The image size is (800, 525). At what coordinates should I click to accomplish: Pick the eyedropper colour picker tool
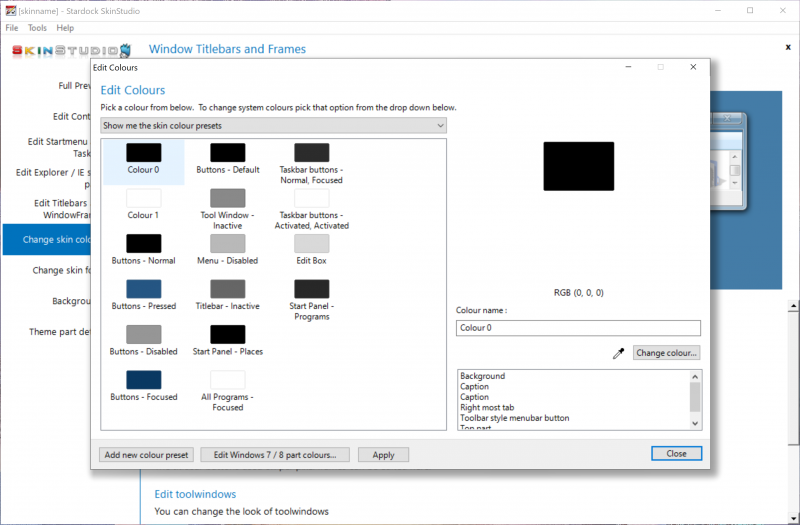618,353
